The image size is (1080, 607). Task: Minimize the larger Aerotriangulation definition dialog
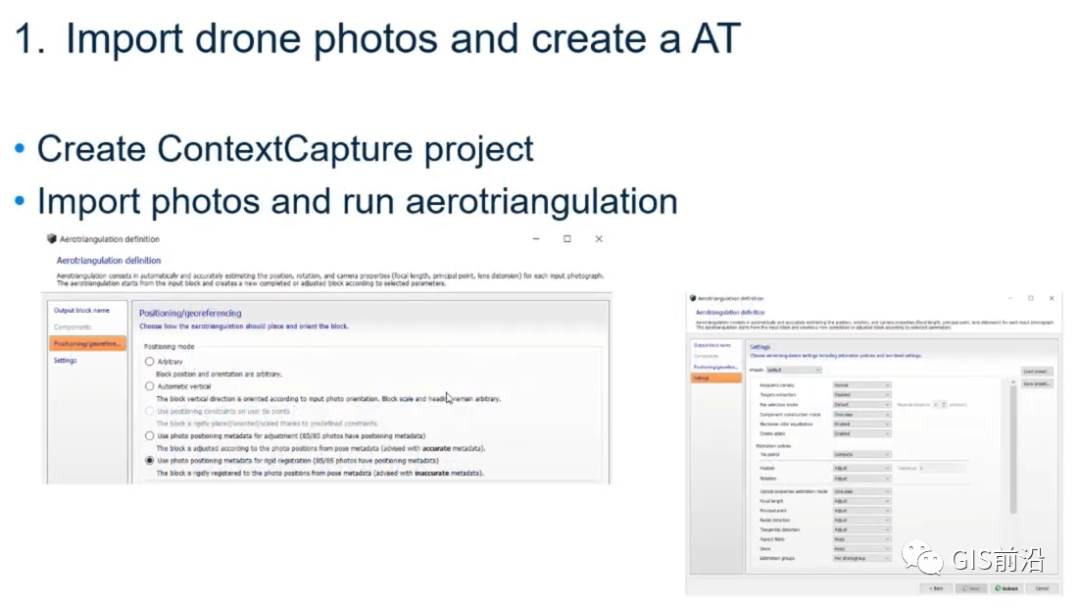536,238
